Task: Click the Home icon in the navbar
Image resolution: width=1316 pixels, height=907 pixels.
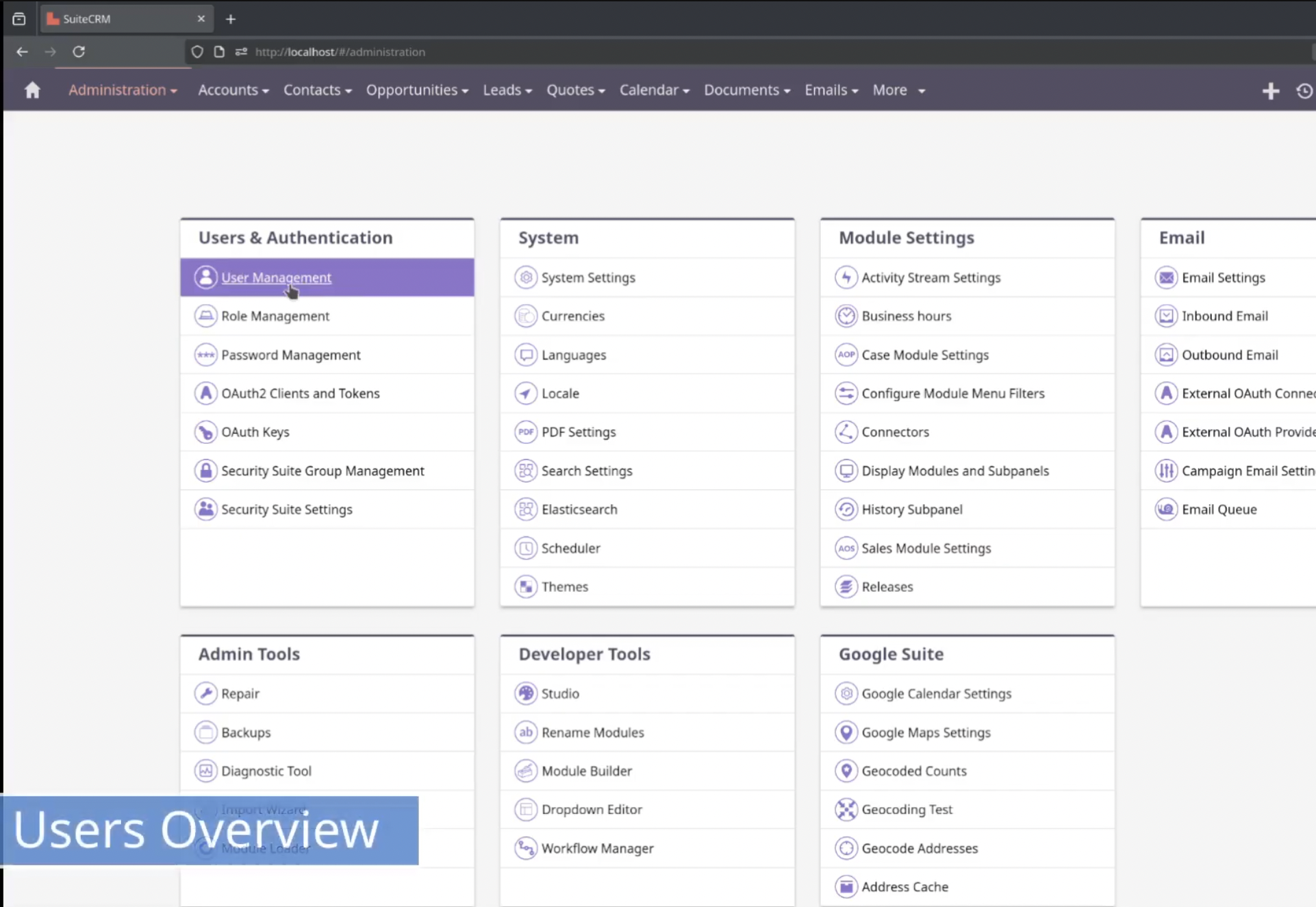Action: tap(32, 90)
